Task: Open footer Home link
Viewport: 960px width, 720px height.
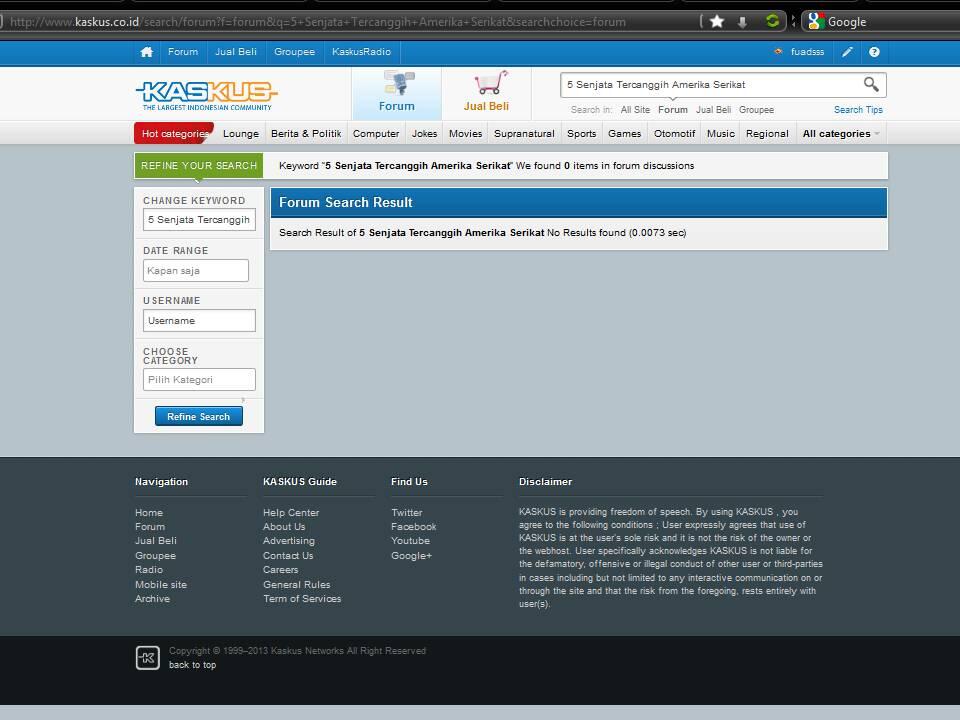Action: click(x=149, y=512)
